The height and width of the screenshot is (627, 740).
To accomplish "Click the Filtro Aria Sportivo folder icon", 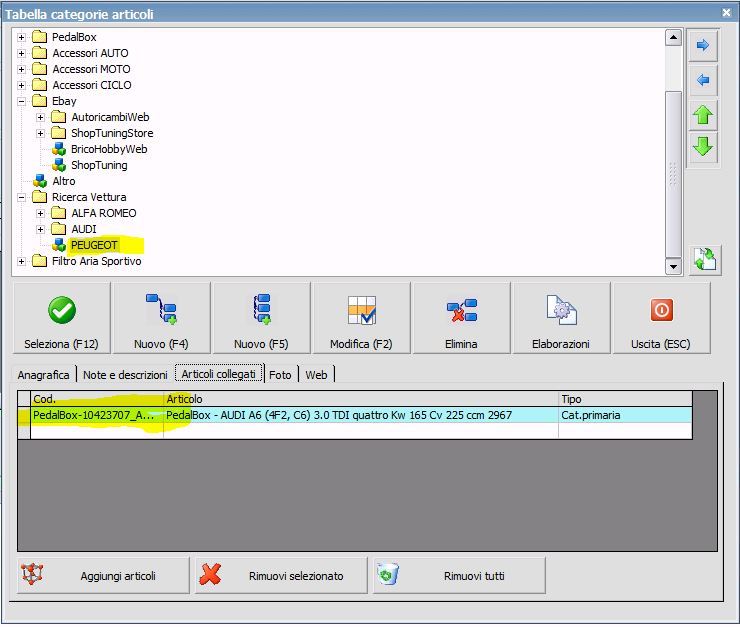I will [40, 261].
